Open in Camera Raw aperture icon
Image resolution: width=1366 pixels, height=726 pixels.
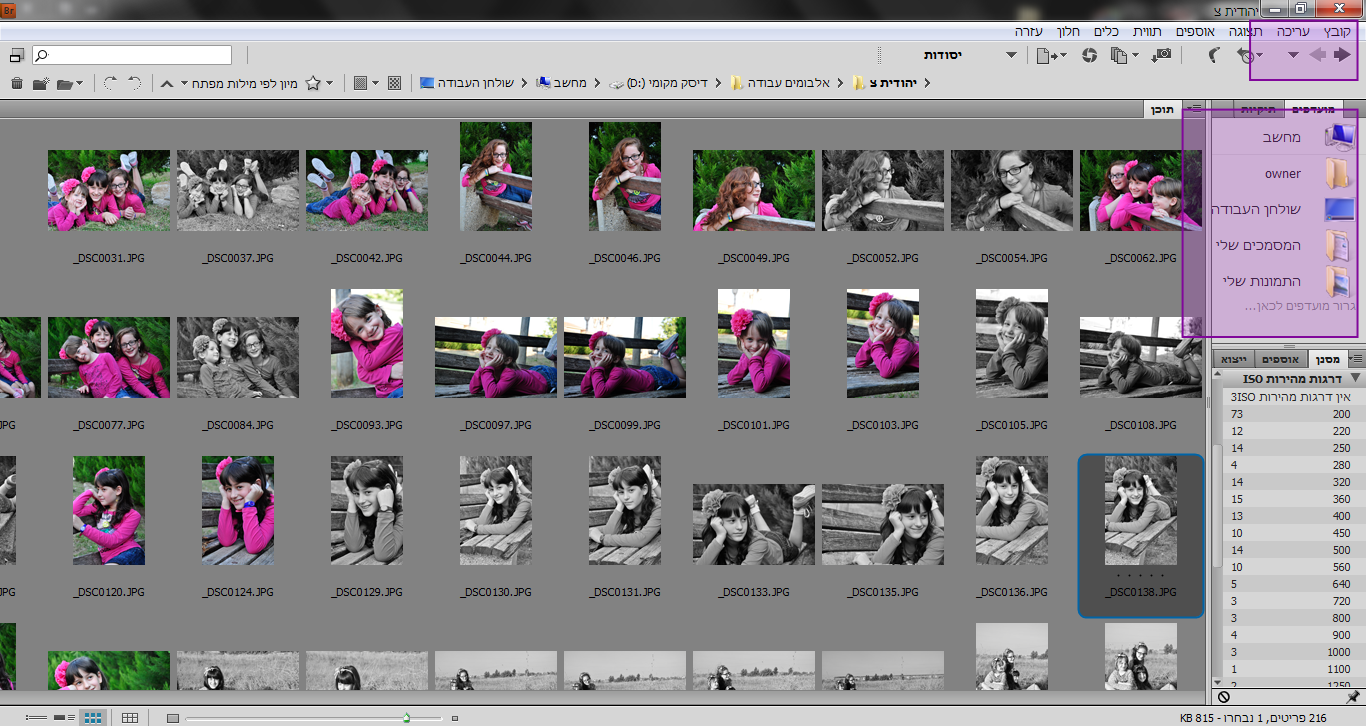1089,55
